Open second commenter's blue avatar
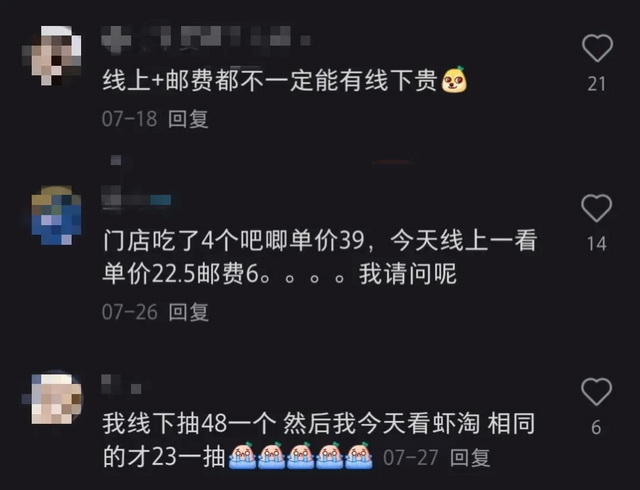The height and width of the screenshot is (490, 640). pyautogui.click(x=56, y=215)
